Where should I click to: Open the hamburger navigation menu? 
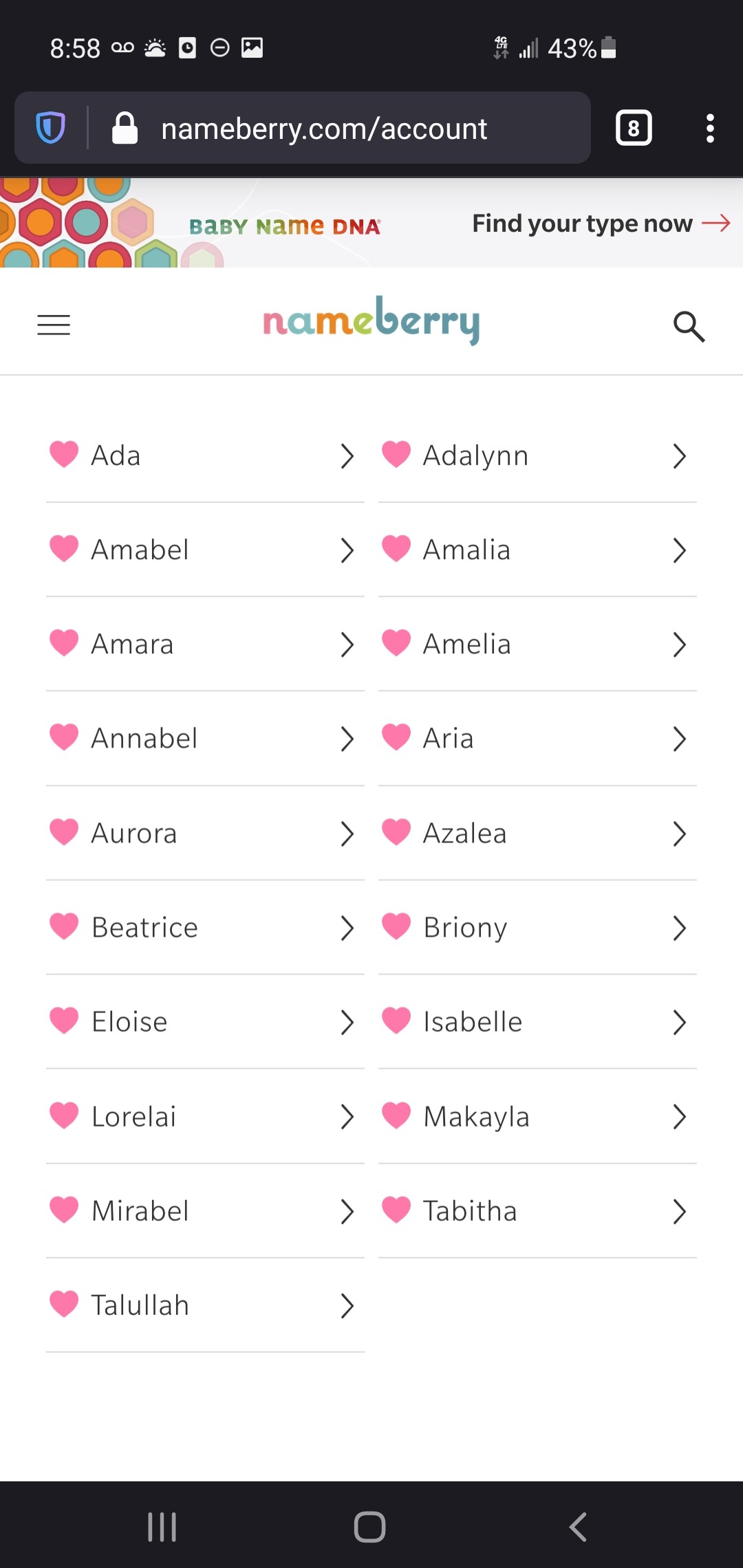(x=54, y=325)
